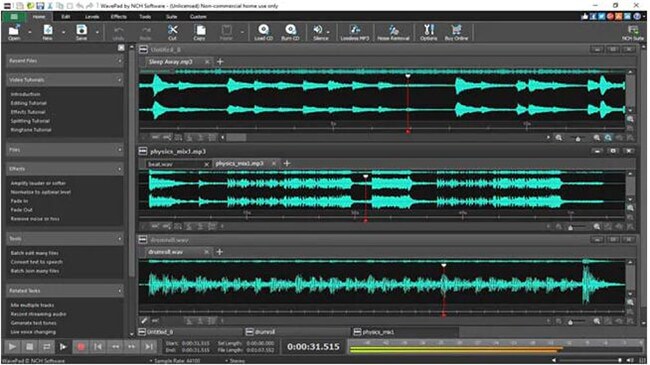
Task: Save the project using the Save icon
Action: (x=81, y=32)
